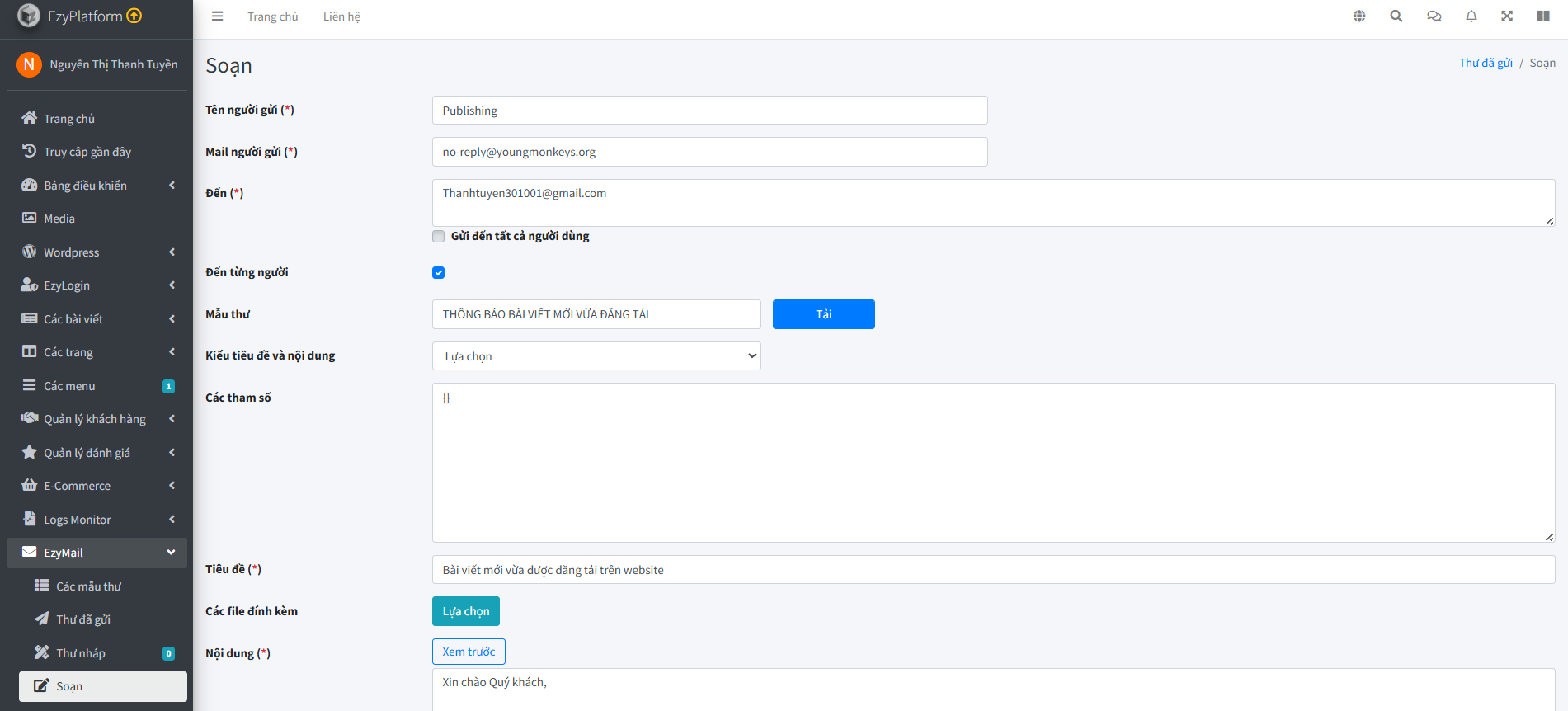Image resolution: width=1568 pixels, height=711 pixels.
Task: Click the EzyPlatform logo icon
Action: pos(29,16)
